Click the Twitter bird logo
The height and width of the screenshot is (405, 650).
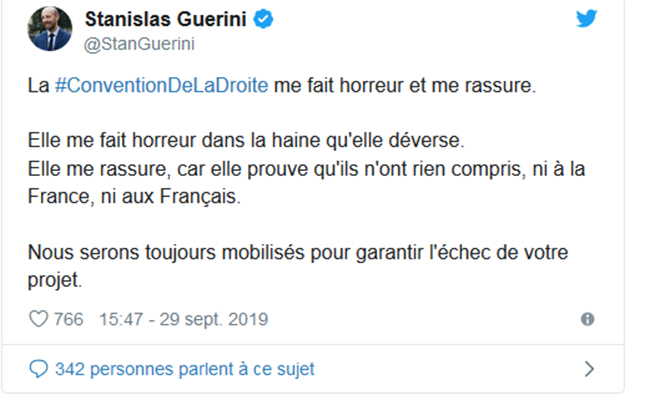pyautogui.click(x=586, y=22)
